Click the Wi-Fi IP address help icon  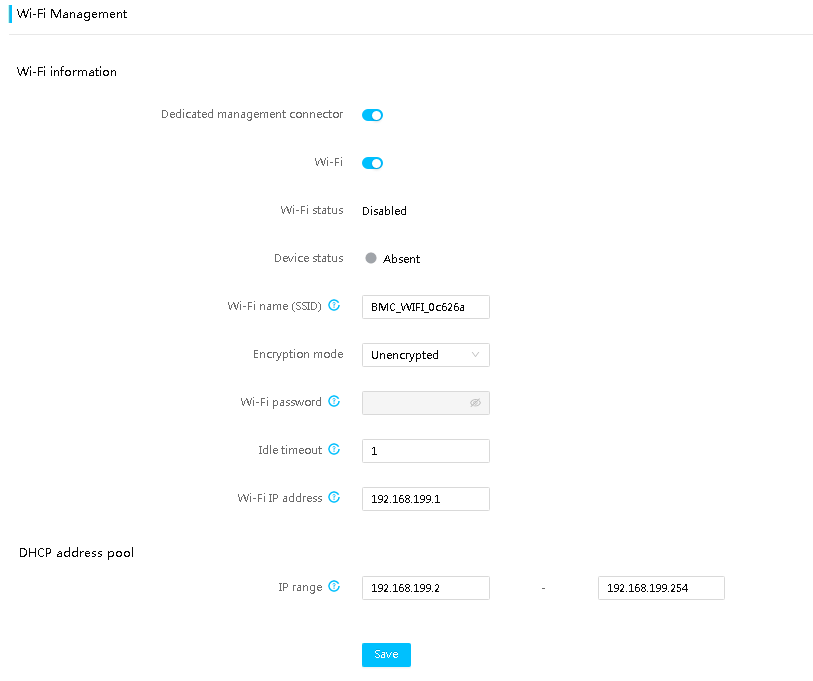click(x=334, y=497)
